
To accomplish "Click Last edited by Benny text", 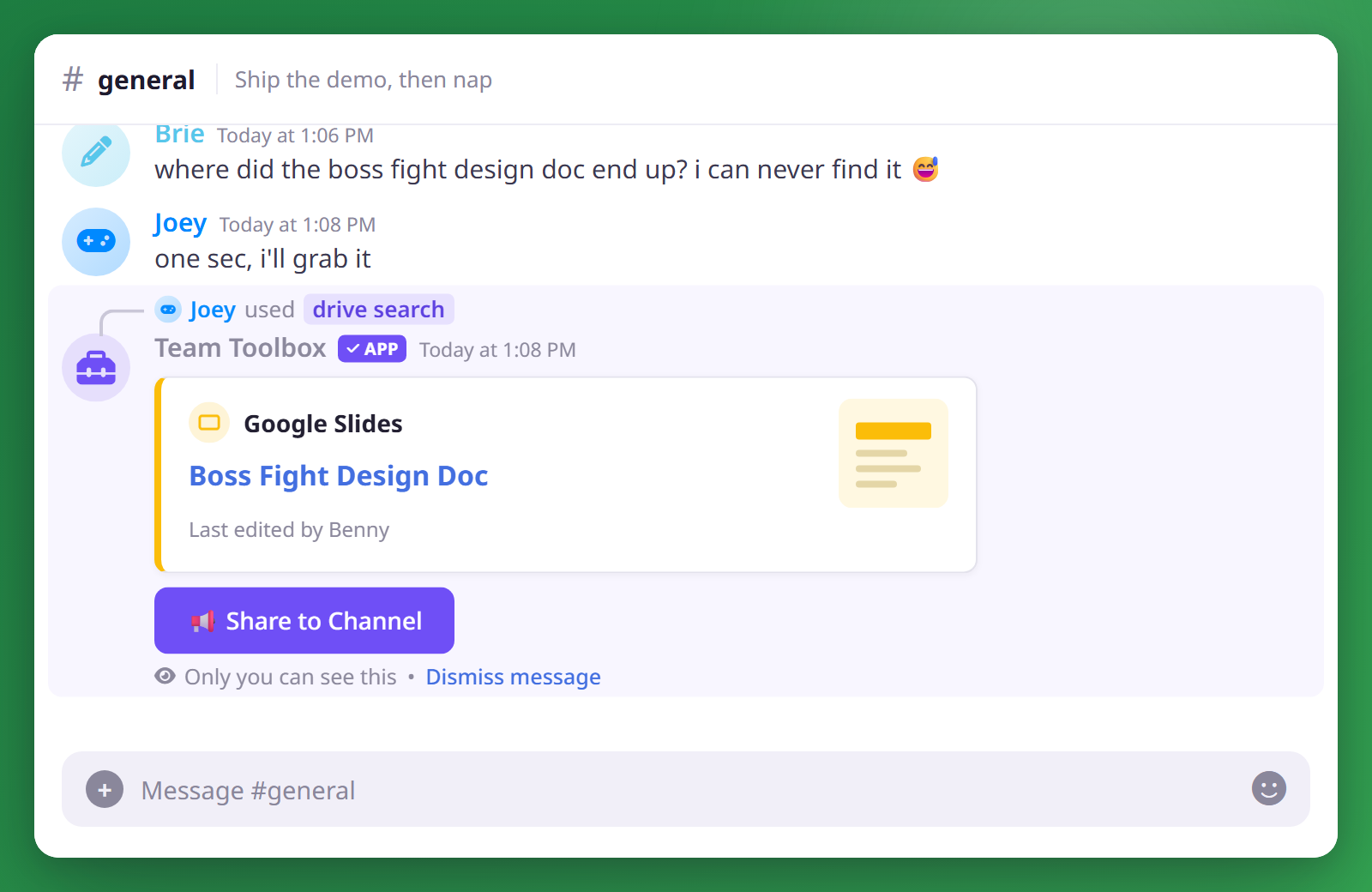I will [289, 530].
